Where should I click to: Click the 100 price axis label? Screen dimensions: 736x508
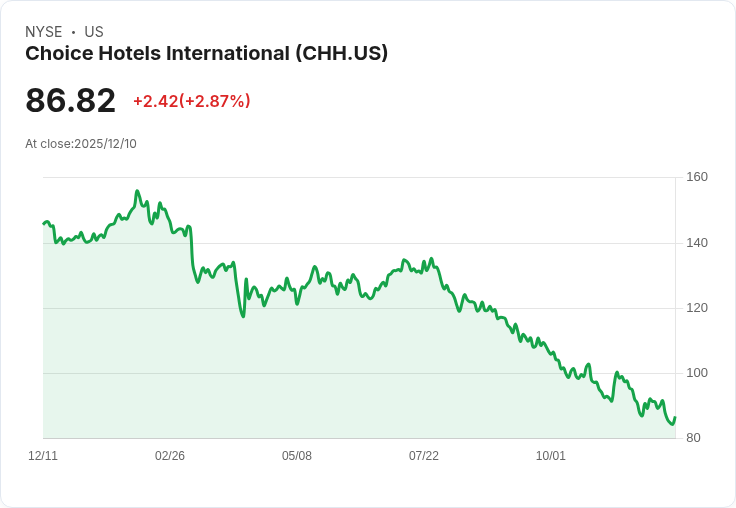coord(697,373)
